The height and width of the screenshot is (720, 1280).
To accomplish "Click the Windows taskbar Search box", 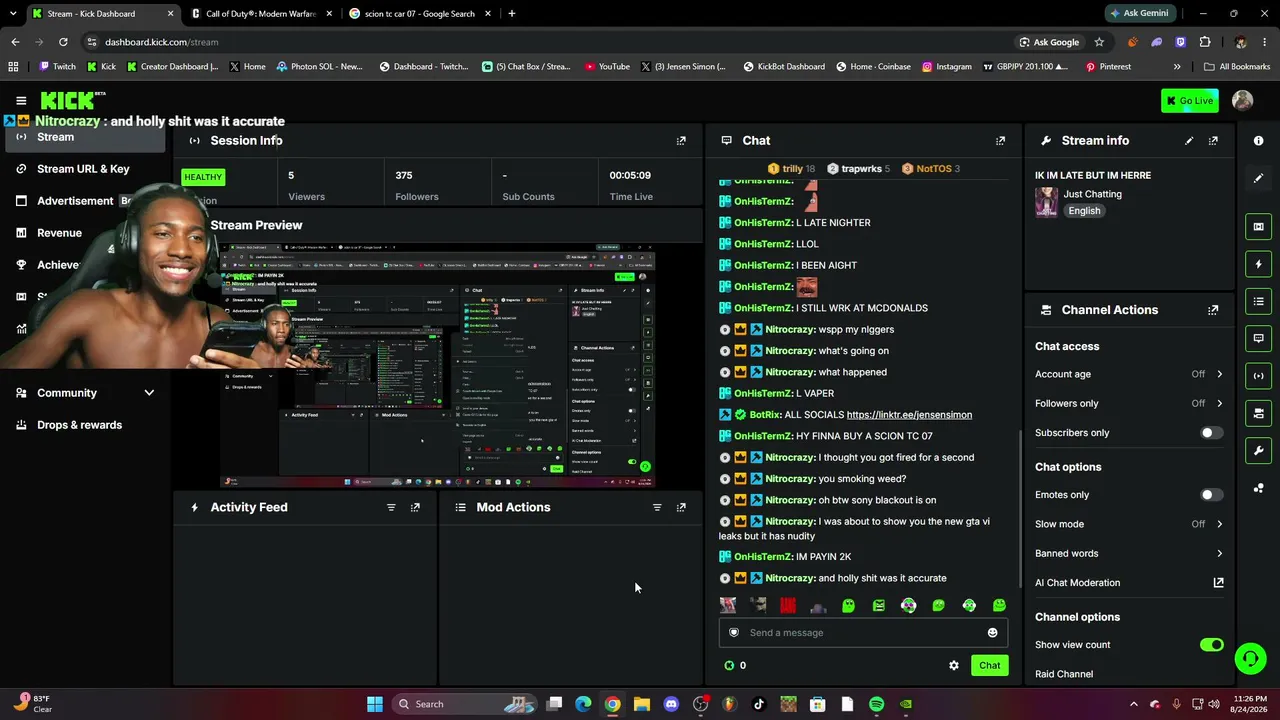I will pyautogui.click(x=465, y=704).
